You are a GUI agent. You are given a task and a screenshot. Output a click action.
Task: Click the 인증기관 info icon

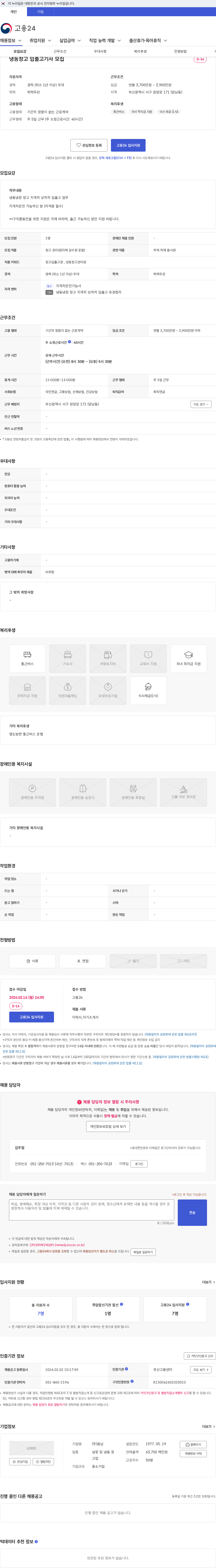click(x=126, y=1369)
